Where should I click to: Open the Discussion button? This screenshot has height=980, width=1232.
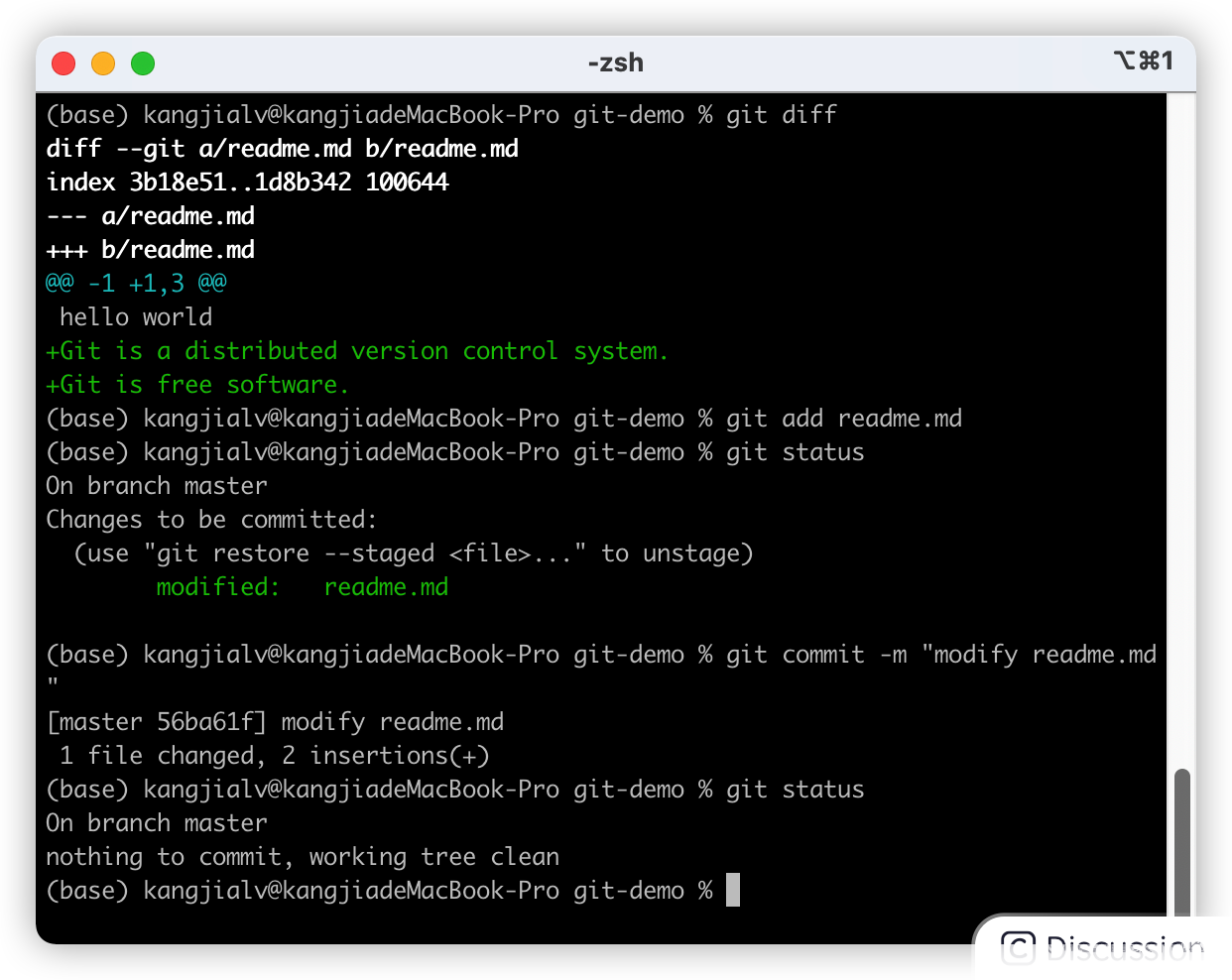[1102, 948]
